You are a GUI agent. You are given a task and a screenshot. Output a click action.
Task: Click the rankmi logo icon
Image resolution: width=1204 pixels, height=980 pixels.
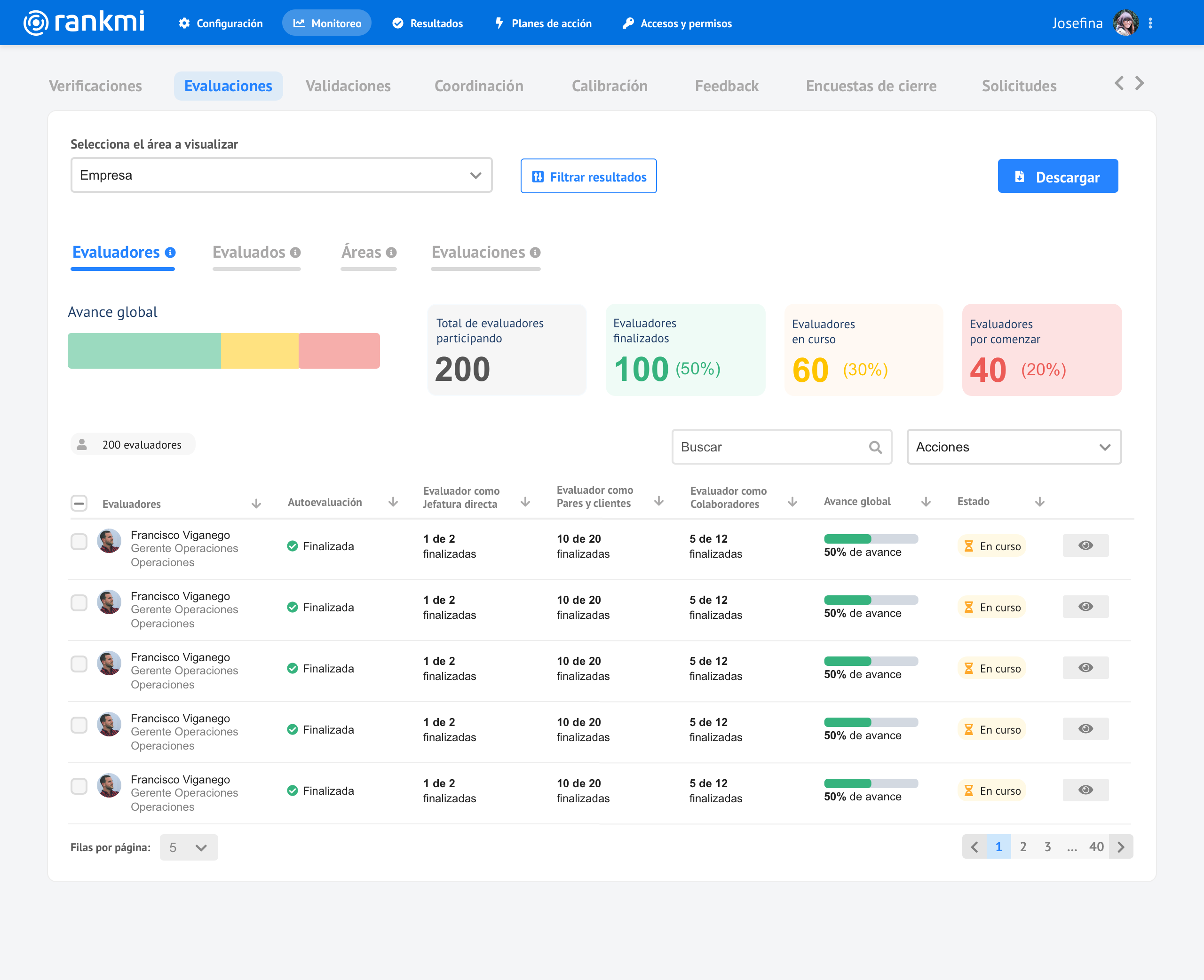tap(36, 23)
